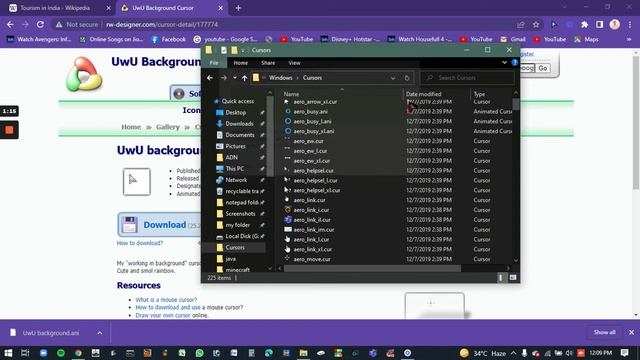640x360 pixels.
Task: Expand the Explorer ribbon chevron
Action: click(x=504, y=62)
